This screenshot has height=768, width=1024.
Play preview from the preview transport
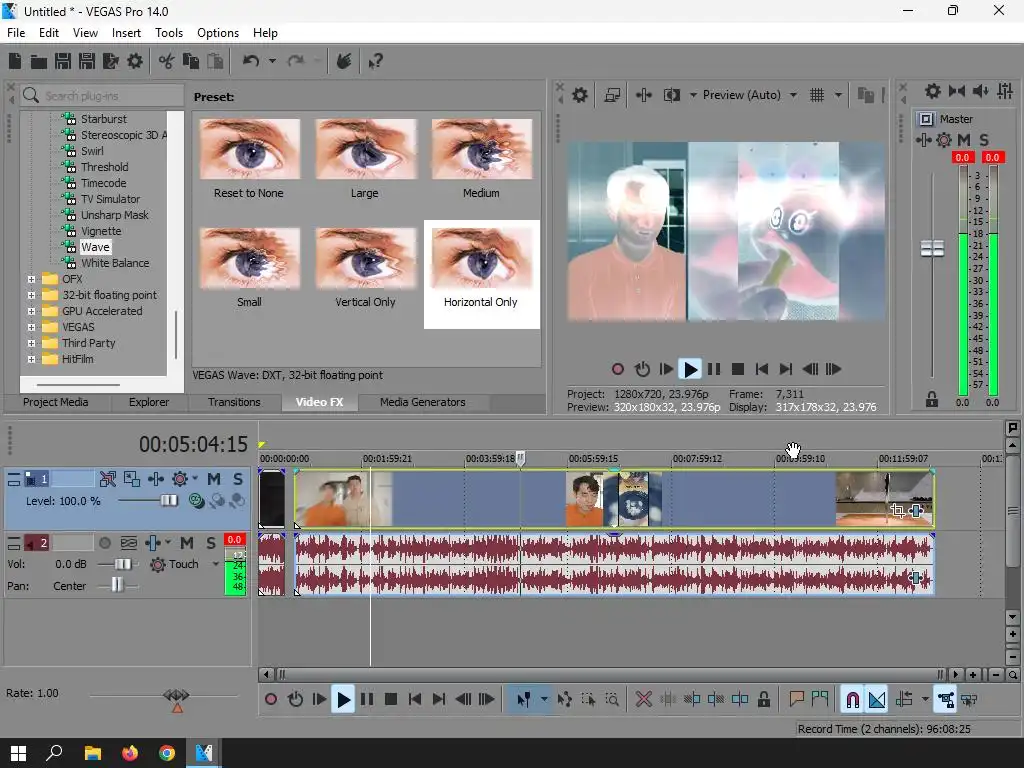tap(690, 369)
